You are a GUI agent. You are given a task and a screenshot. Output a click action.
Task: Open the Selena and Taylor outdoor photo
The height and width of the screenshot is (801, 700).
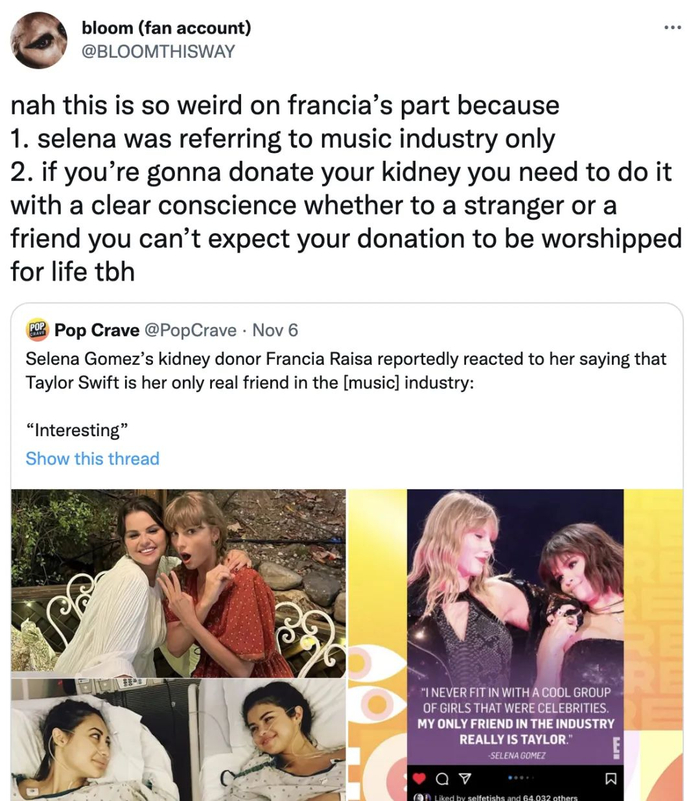click(x=178, y=583)
